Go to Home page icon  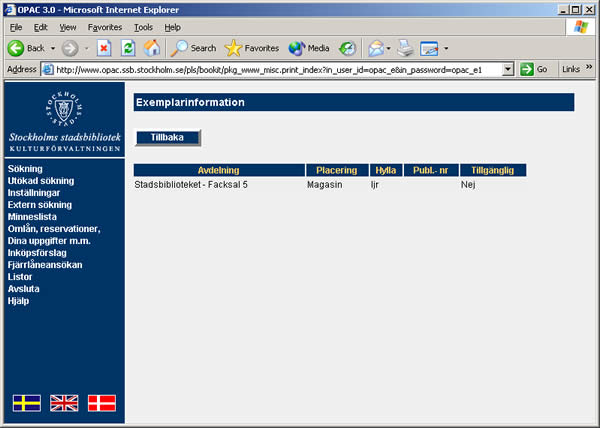click(152, 48)
